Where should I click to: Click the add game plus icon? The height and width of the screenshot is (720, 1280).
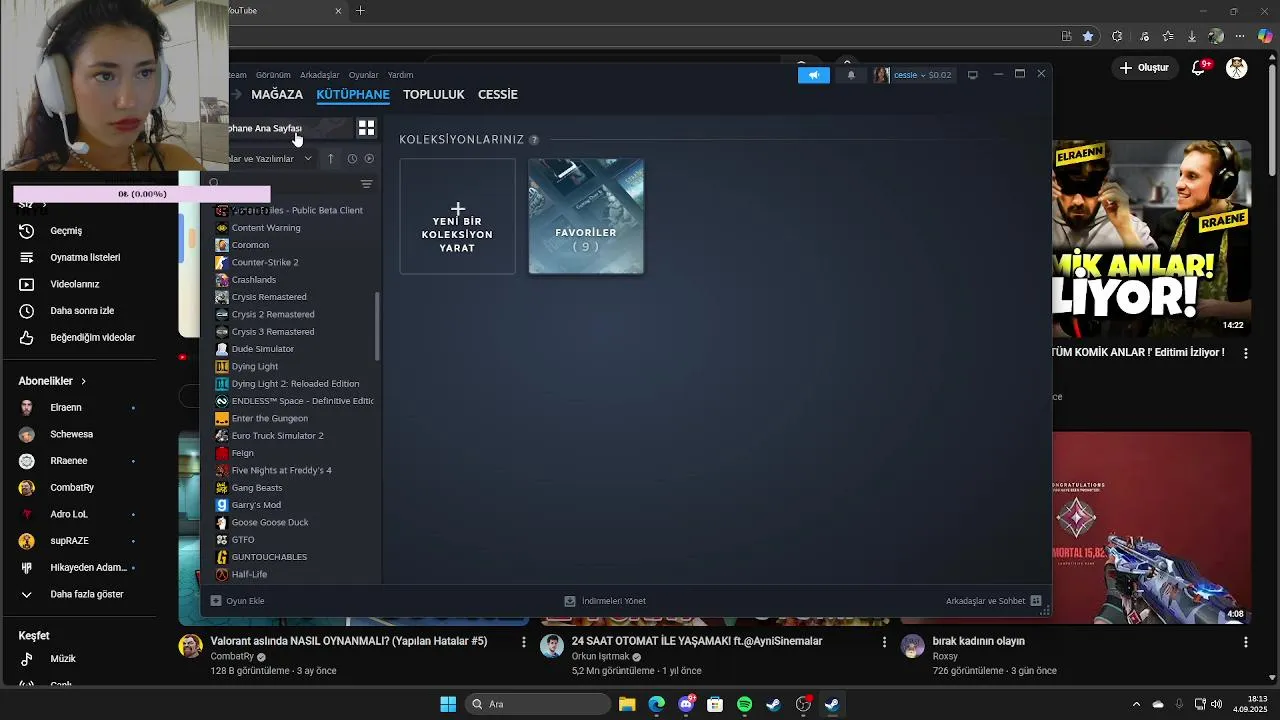[215, 601]
